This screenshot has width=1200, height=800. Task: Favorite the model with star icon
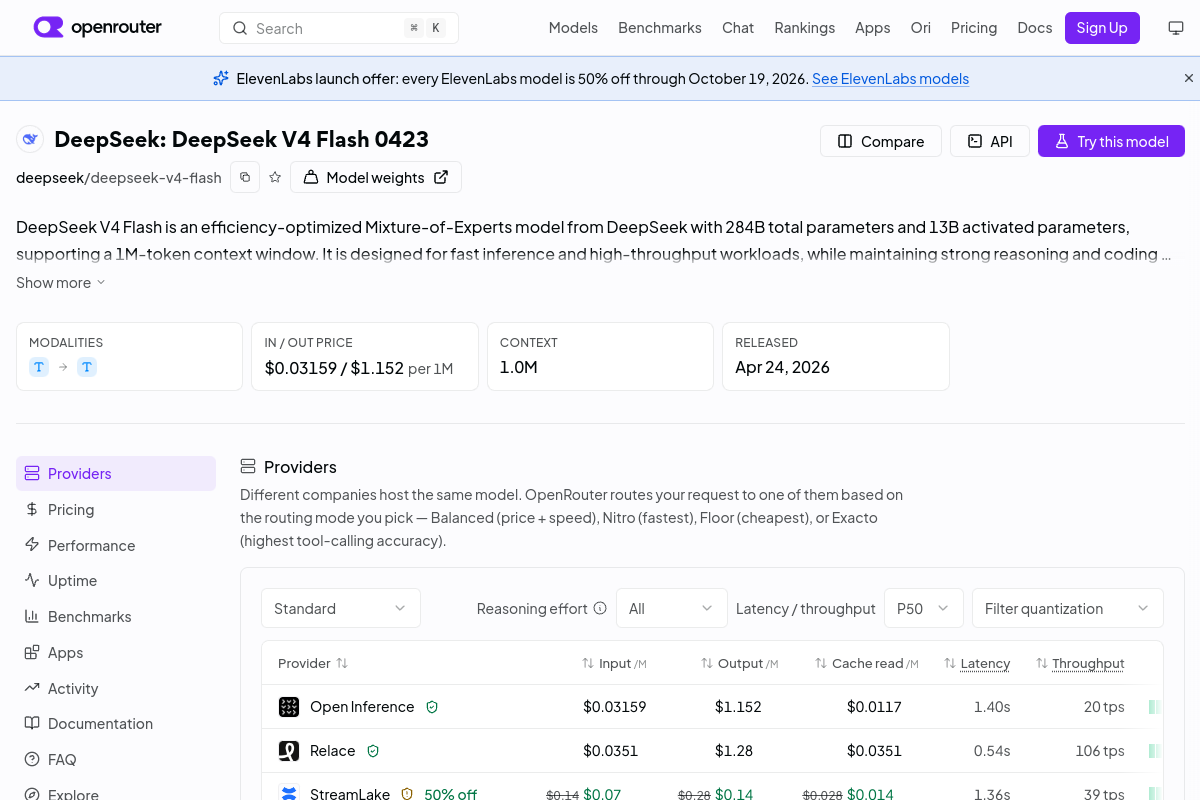(x=275, y=177)
